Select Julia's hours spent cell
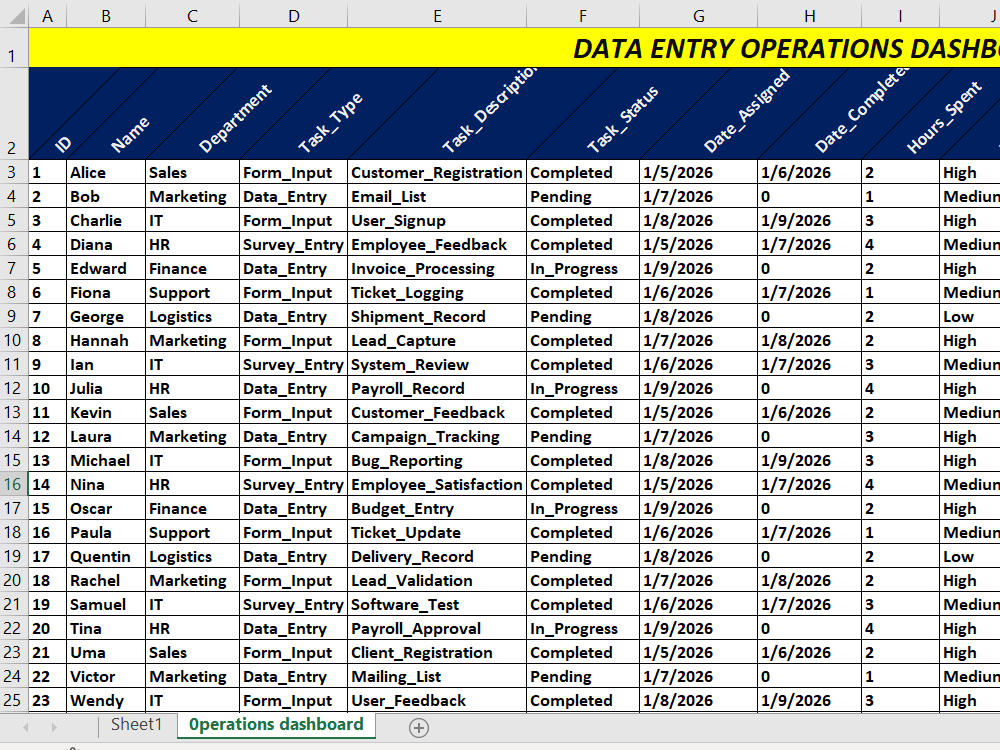 pyautogui.click(x=900, y=388)
